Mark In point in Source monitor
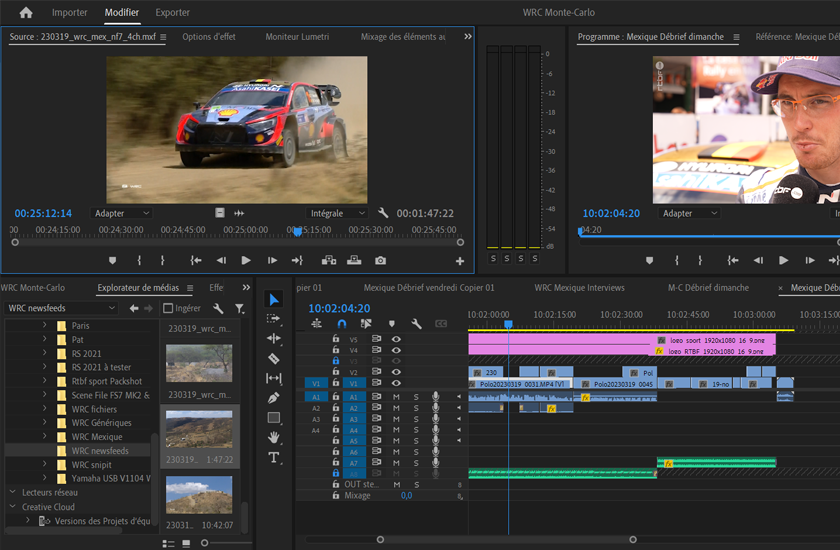Image resolution: width=840 pixels, height=550 pixels. tap(139, 260)
